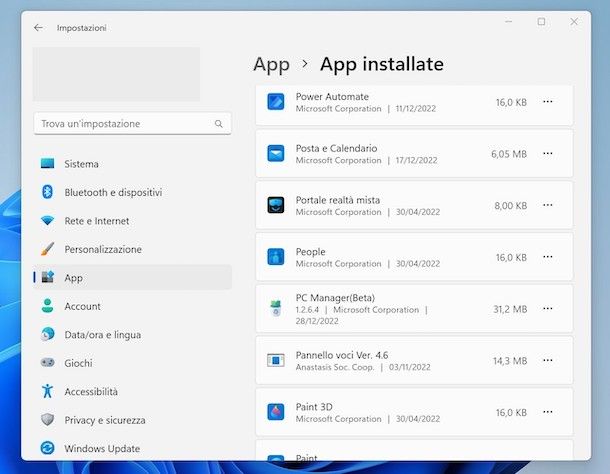Click the 6,05 MB size value
Screen dimensions: 610x474
509,154
